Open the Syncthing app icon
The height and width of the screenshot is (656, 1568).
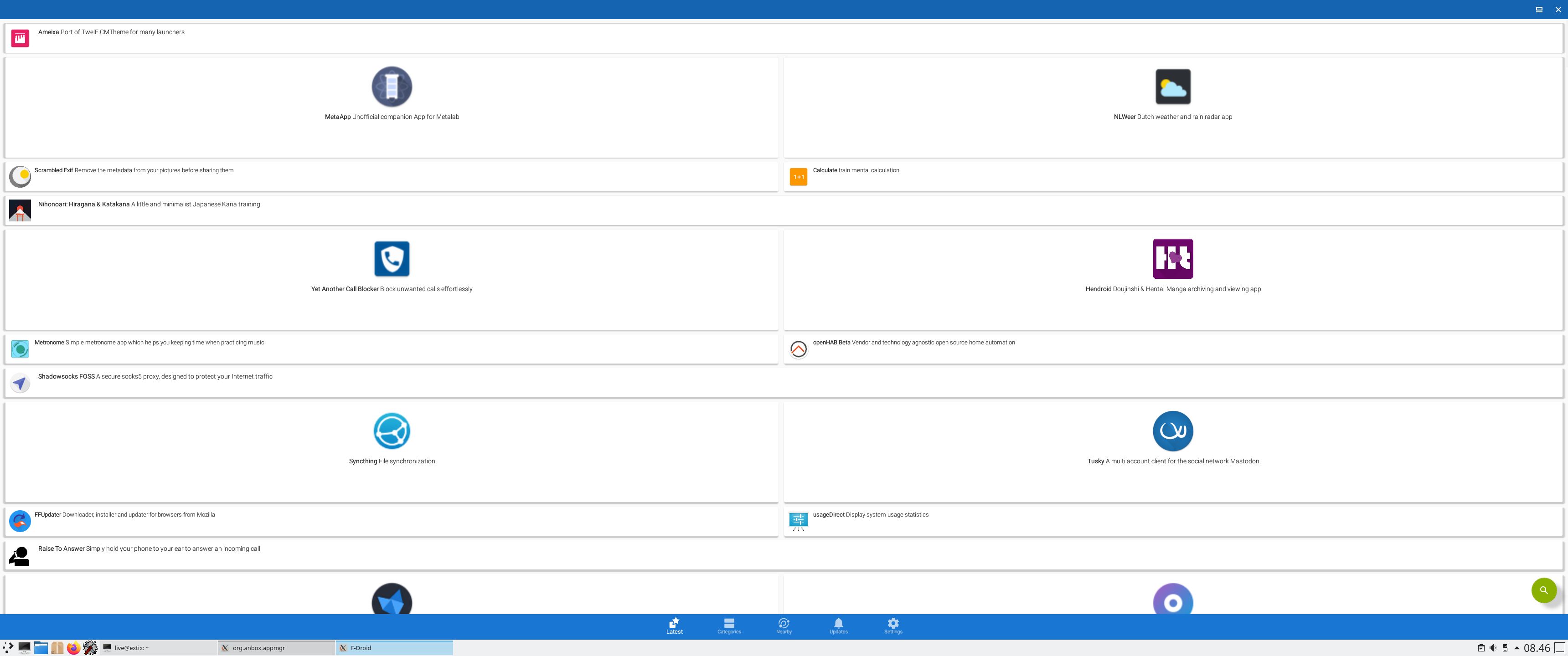[392, 431]
